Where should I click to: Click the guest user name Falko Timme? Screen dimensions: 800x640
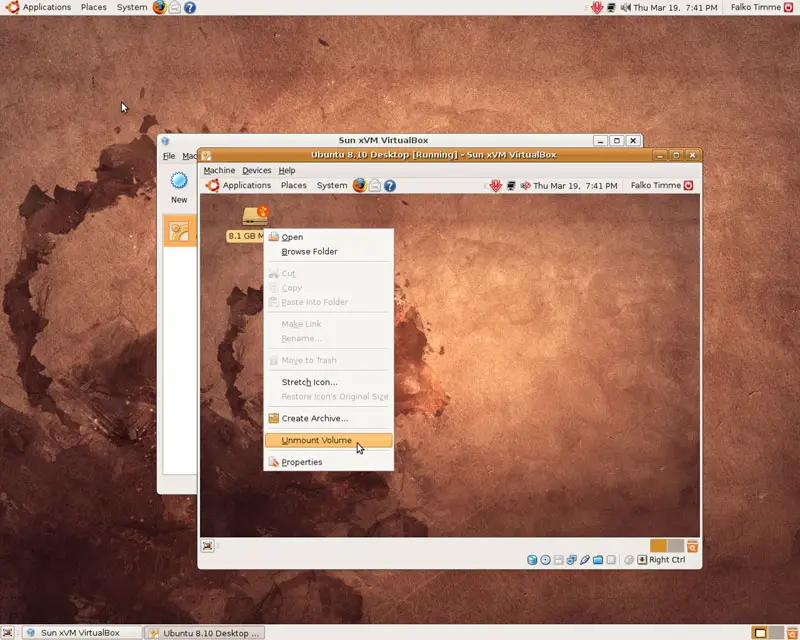[x=656, y=185]
